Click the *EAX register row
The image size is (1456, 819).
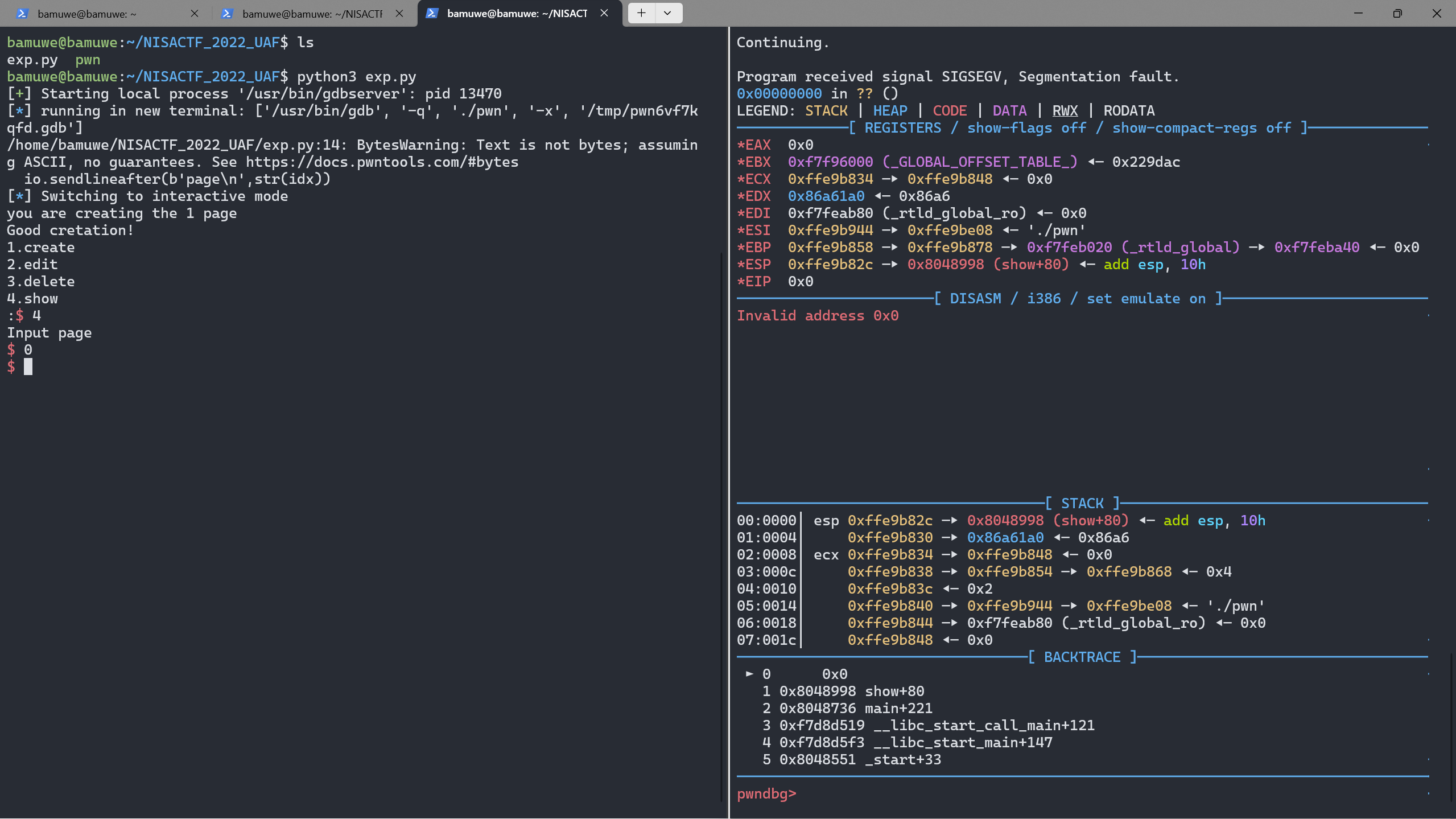click(x=775, y=145)
